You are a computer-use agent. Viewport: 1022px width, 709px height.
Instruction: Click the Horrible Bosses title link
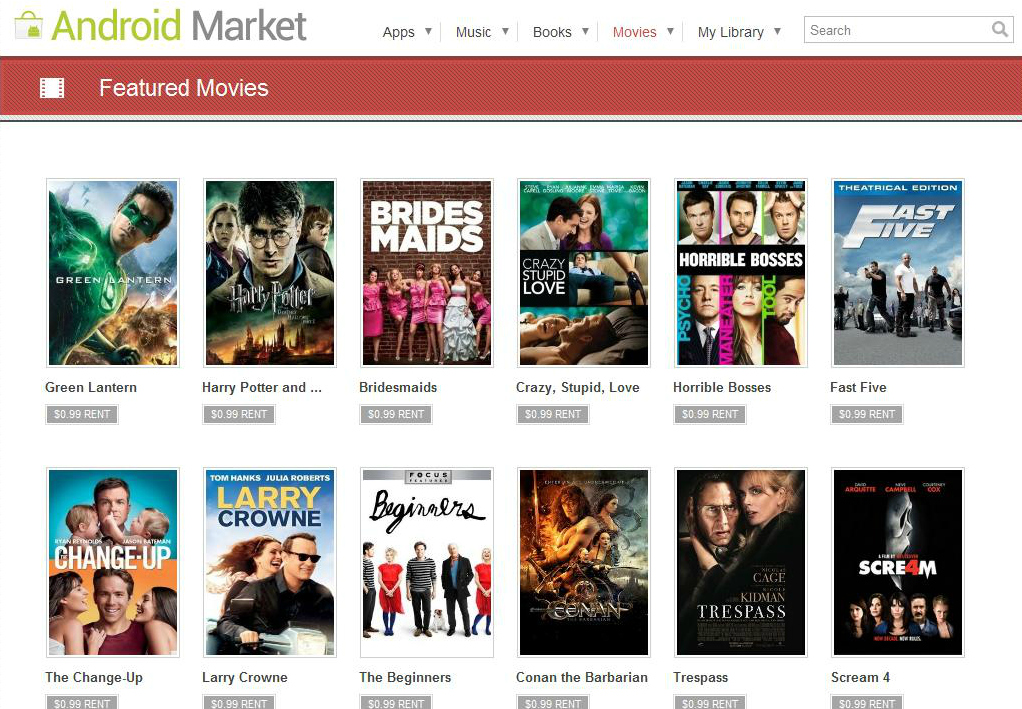tap(722, 387)
